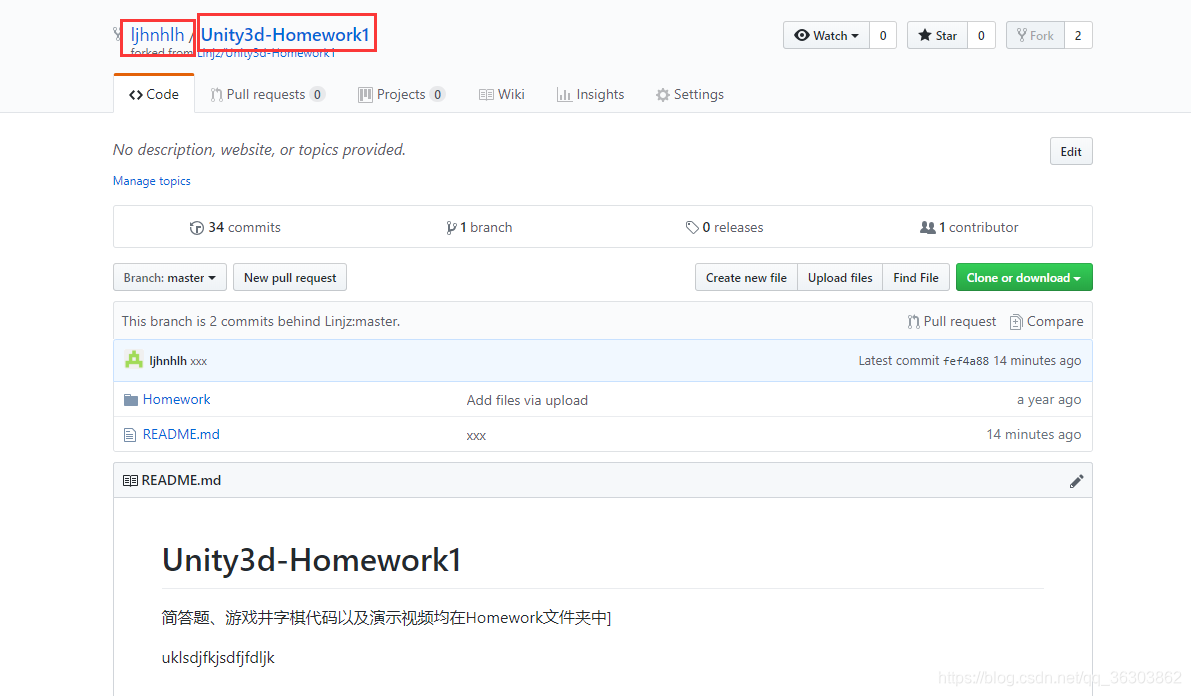The height and width of the screenshot is (696, 1191).
Task: Expand the Branch: master dropdown
Action: tap(169, 277)
